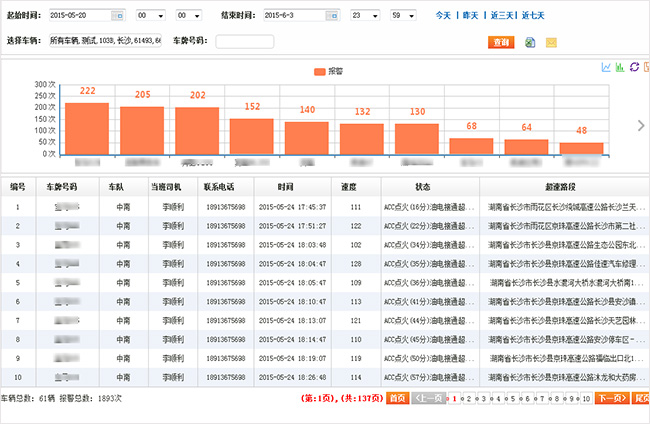Click the email envelope icon

[551, 42]
